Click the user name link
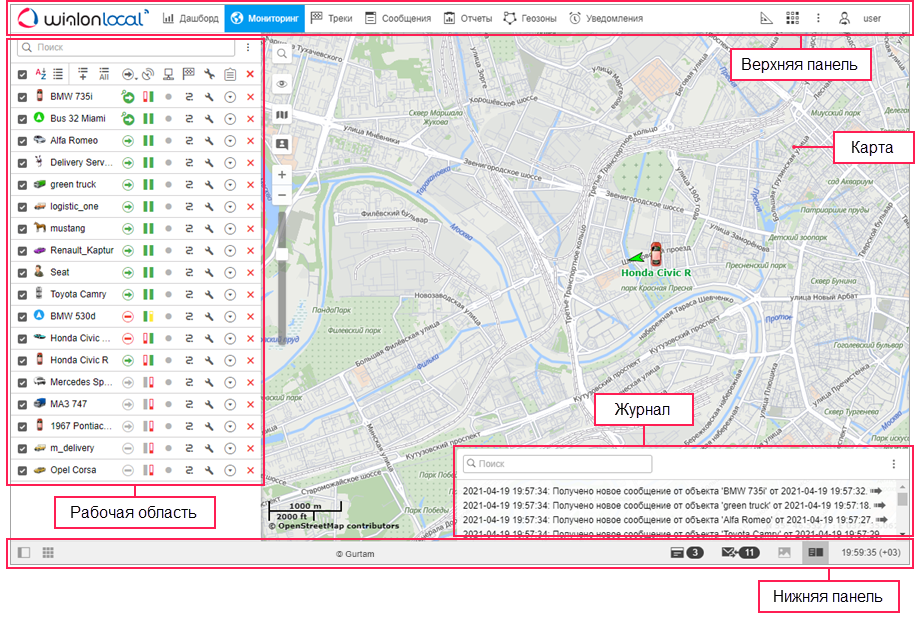The image size is (921, 619). 872,18
